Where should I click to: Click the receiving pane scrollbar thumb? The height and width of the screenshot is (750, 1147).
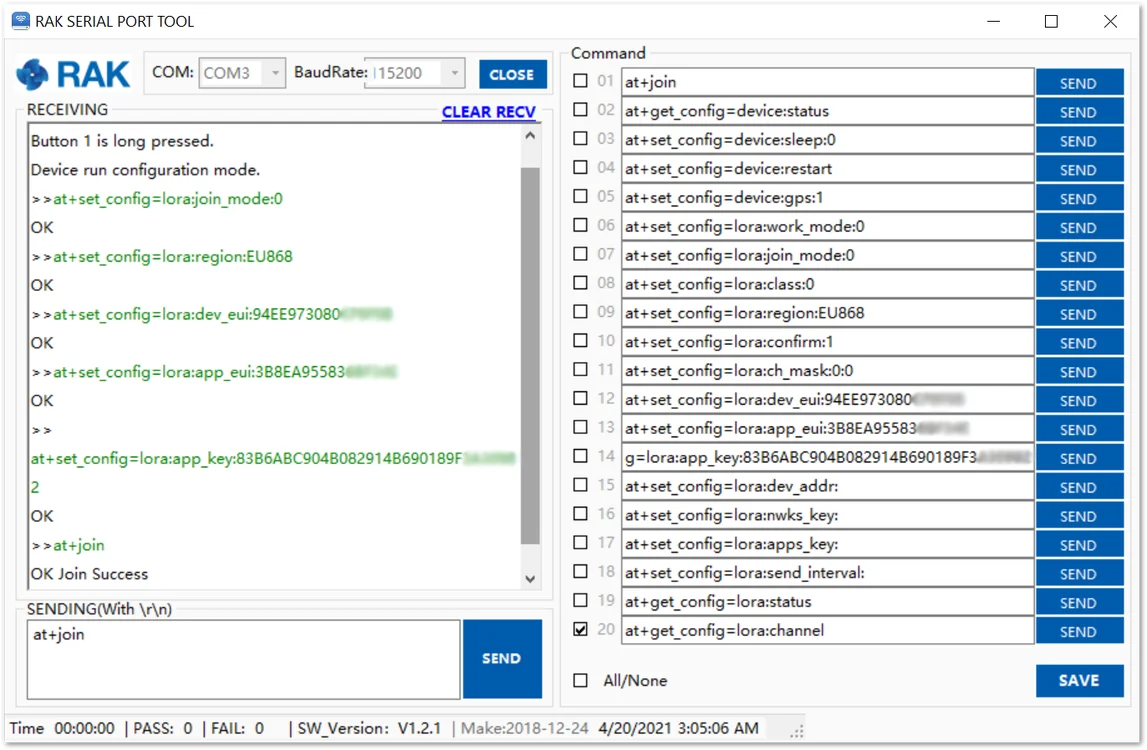(530, 356)
